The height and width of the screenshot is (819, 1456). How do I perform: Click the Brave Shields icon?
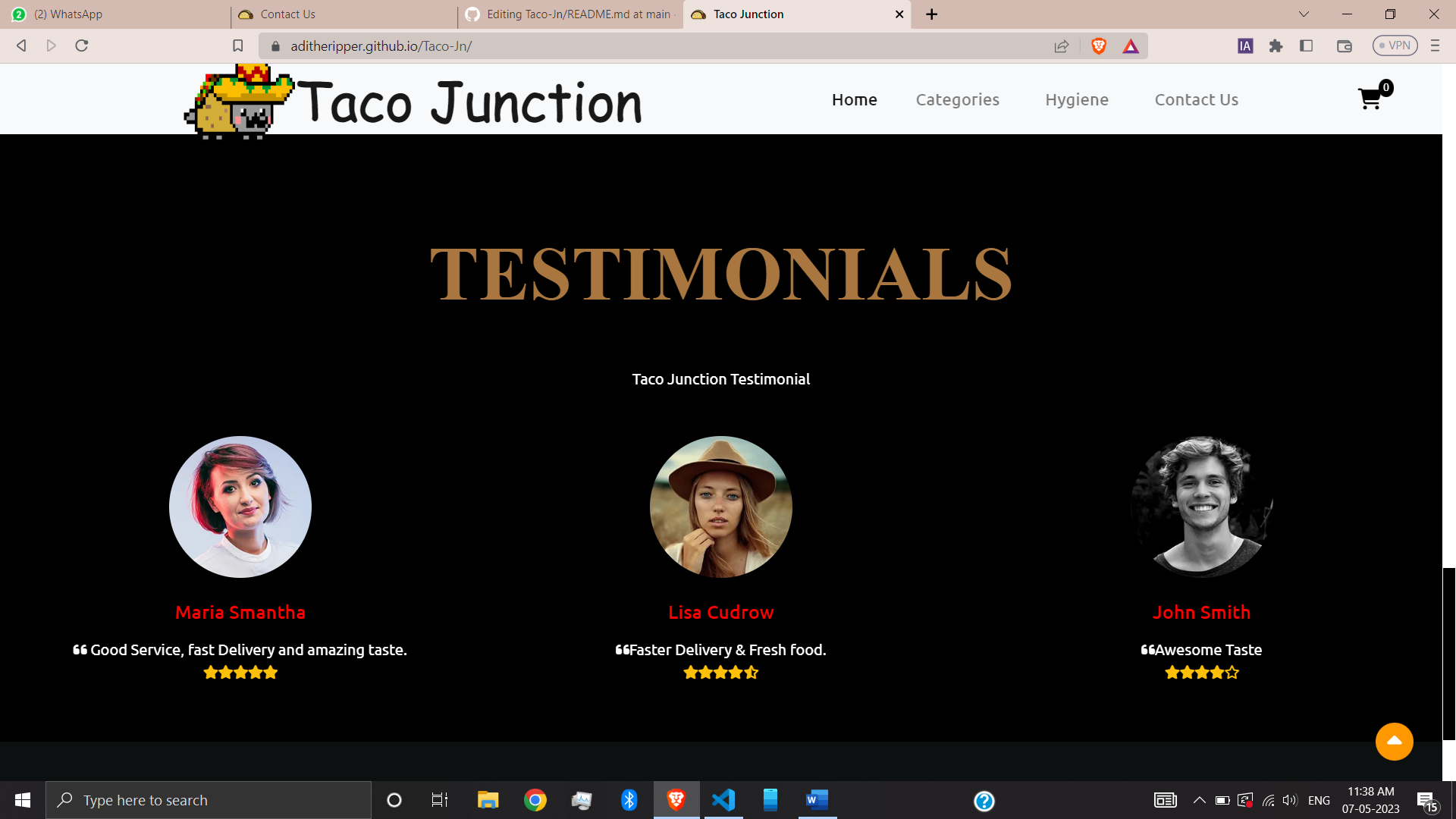click(1097, 45)
